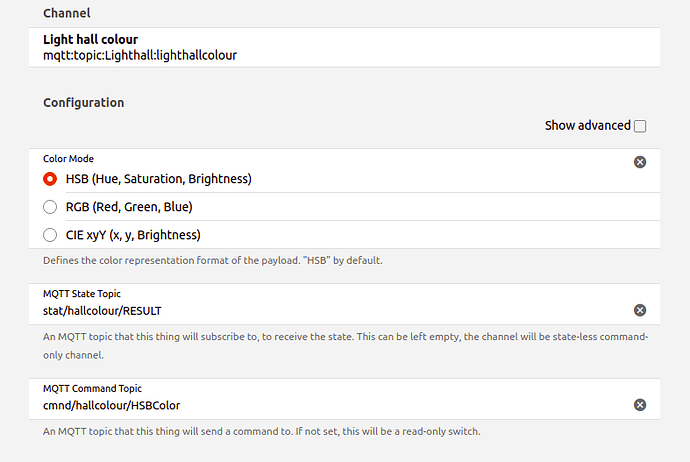Click the Channel section heading
The image size is (690, 462).
[67, 13]
